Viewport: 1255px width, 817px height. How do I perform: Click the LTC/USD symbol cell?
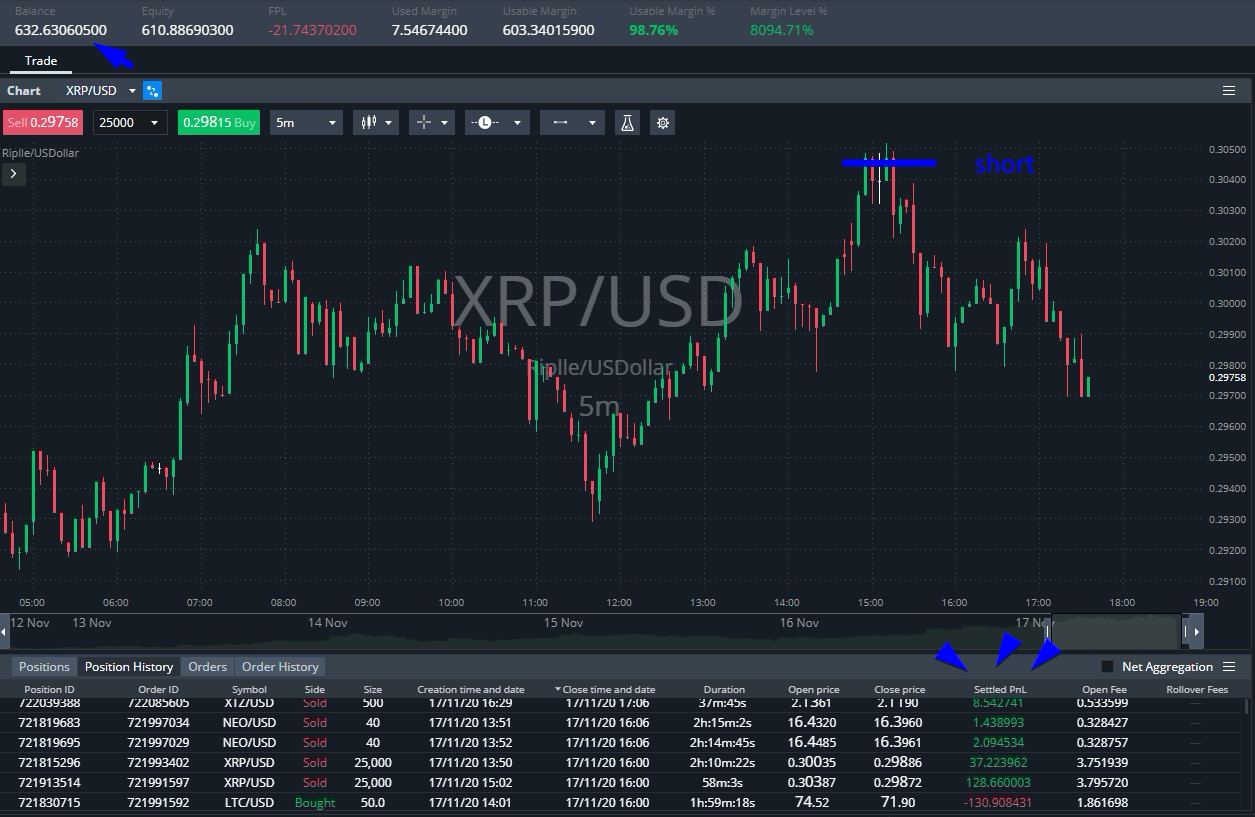249,802
